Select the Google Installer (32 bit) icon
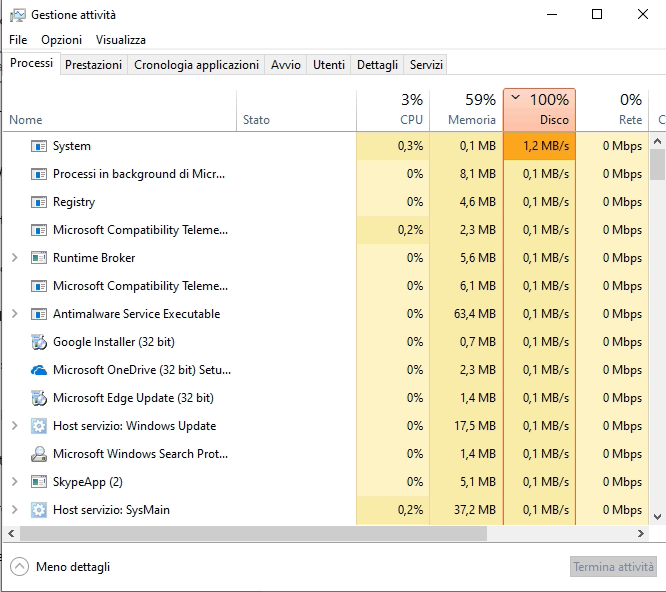This screenshot has height=592, width=666. 39,342
